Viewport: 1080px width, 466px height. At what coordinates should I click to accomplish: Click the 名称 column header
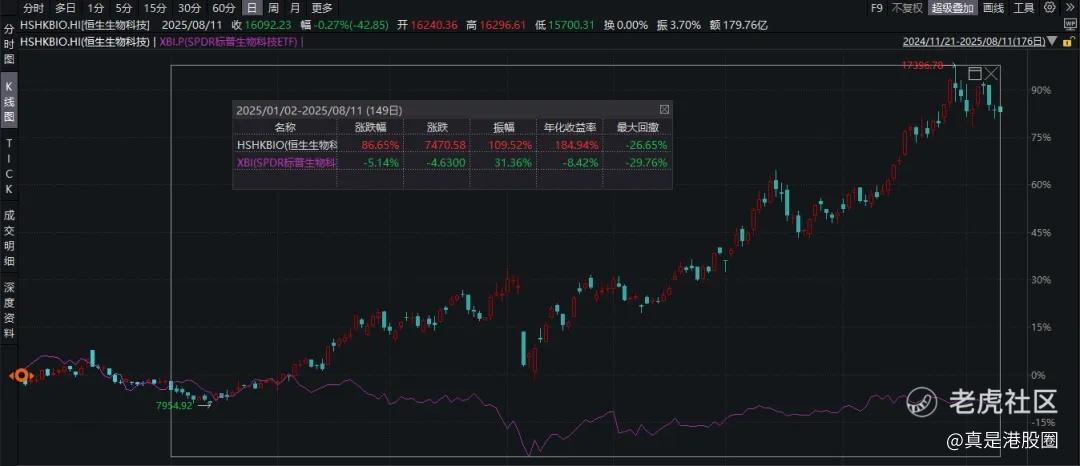[x=284, y=127]
